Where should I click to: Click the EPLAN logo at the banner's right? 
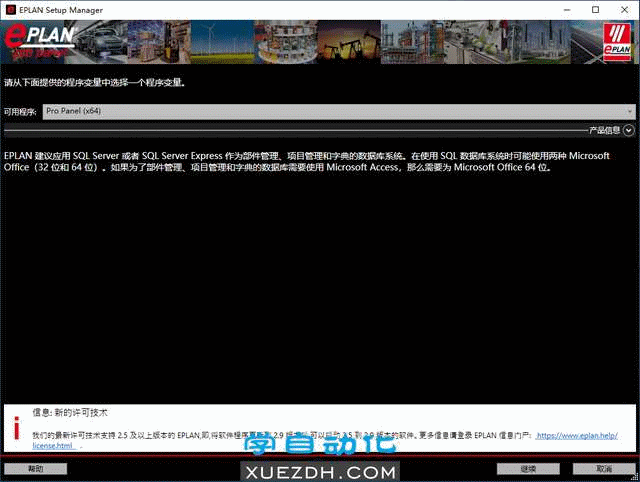pos(617,42)
